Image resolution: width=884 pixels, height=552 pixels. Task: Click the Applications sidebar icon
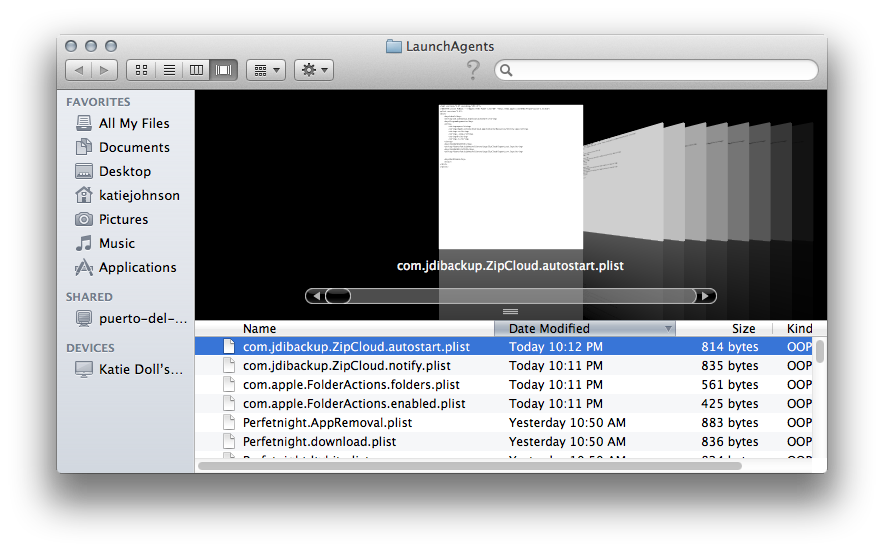84,267
